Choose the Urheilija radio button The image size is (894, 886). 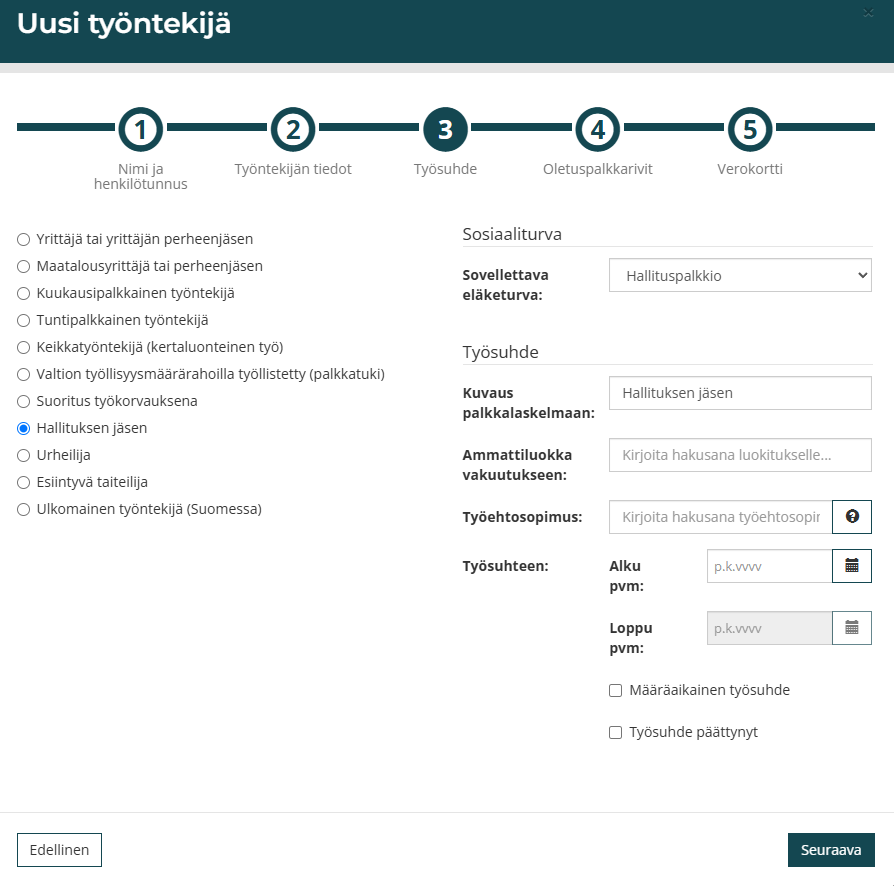[x=23, y=456]
